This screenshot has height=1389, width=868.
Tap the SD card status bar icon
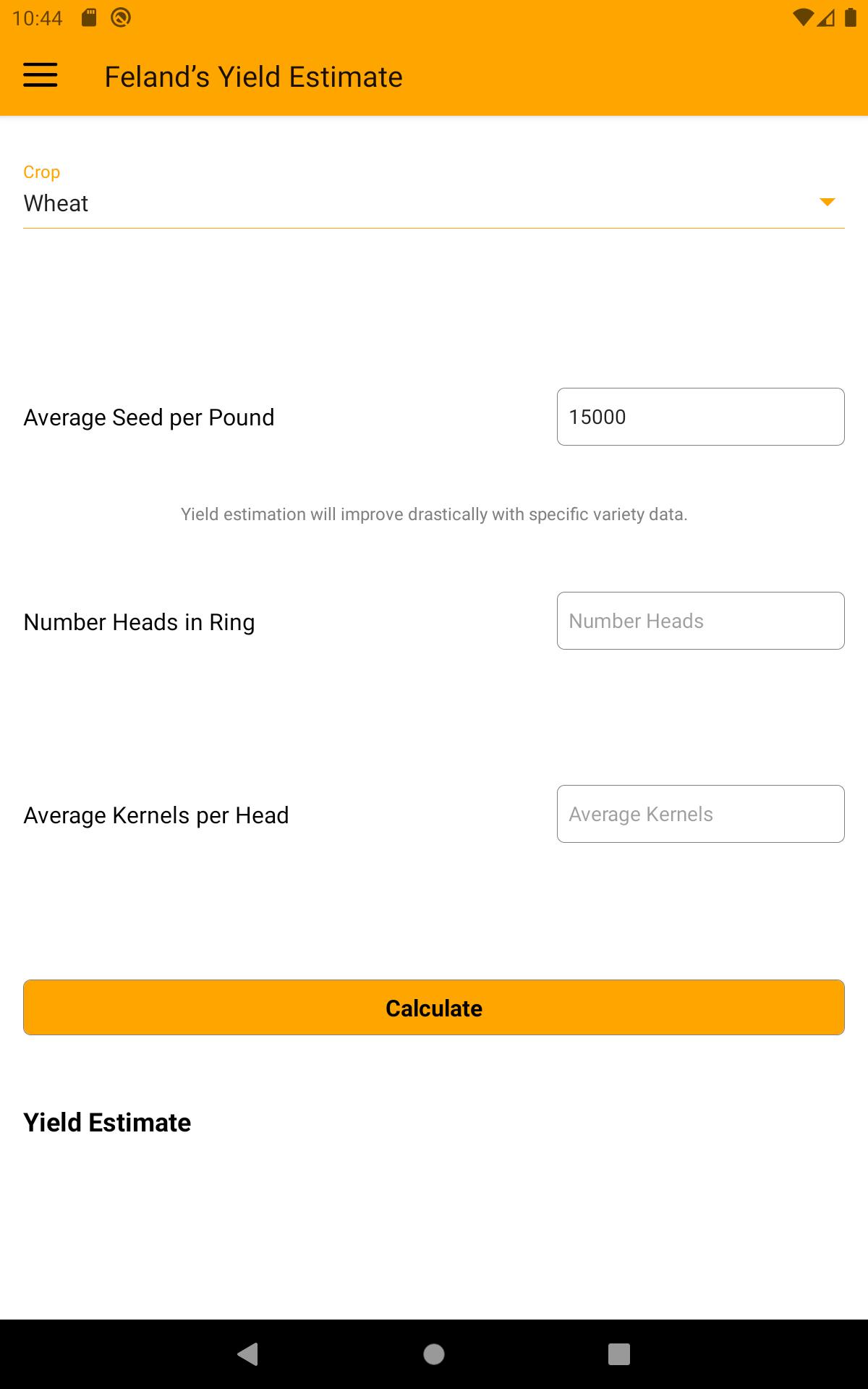point(89,17)
